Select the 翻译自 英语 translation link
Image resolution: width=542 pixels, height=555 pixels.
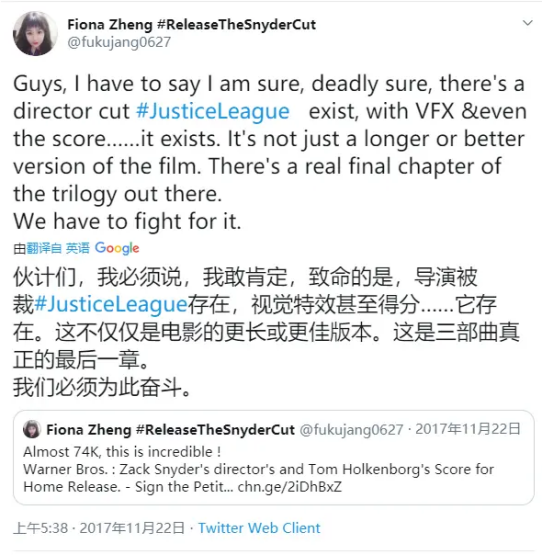point(58,248)
